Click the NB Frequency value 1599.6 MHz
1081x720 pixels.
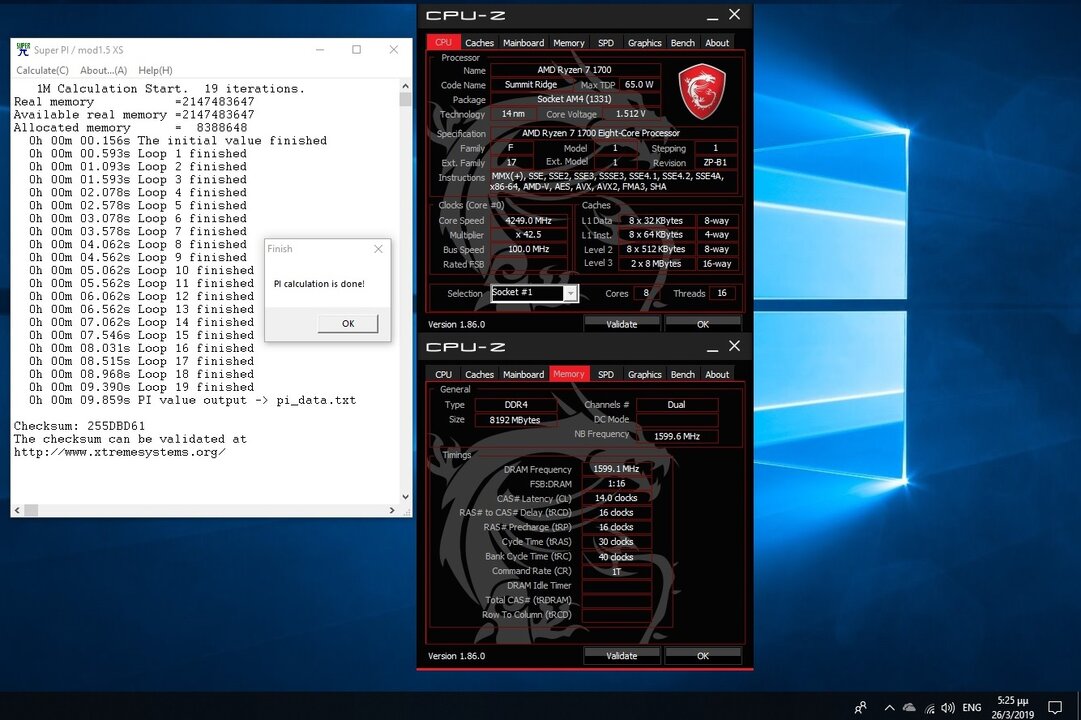[x=677, y=437]
